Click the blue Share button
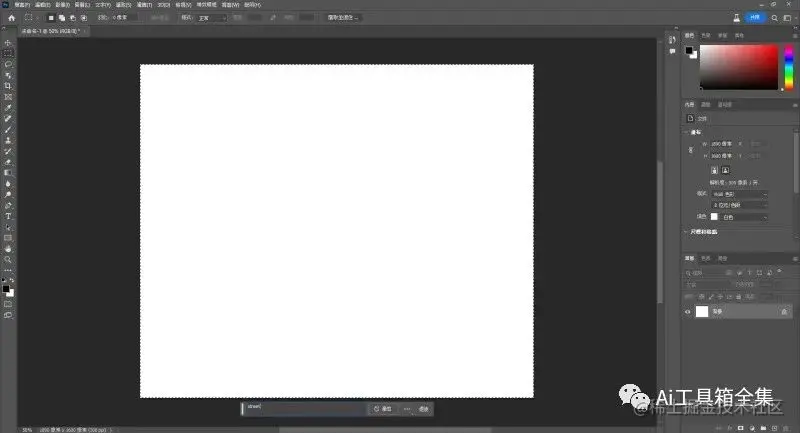 [755, 18]
